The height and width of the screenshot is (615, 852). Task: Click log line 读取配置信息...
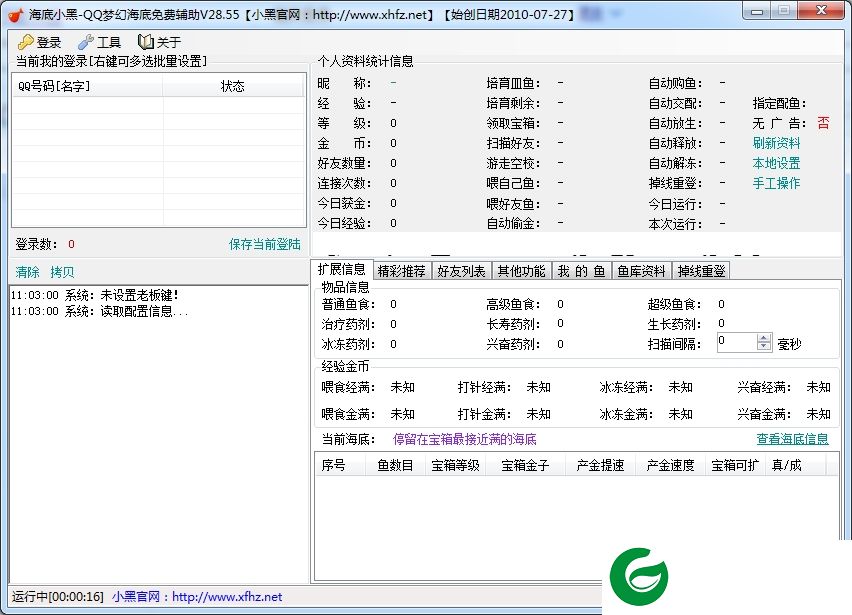tap(99, 311)
